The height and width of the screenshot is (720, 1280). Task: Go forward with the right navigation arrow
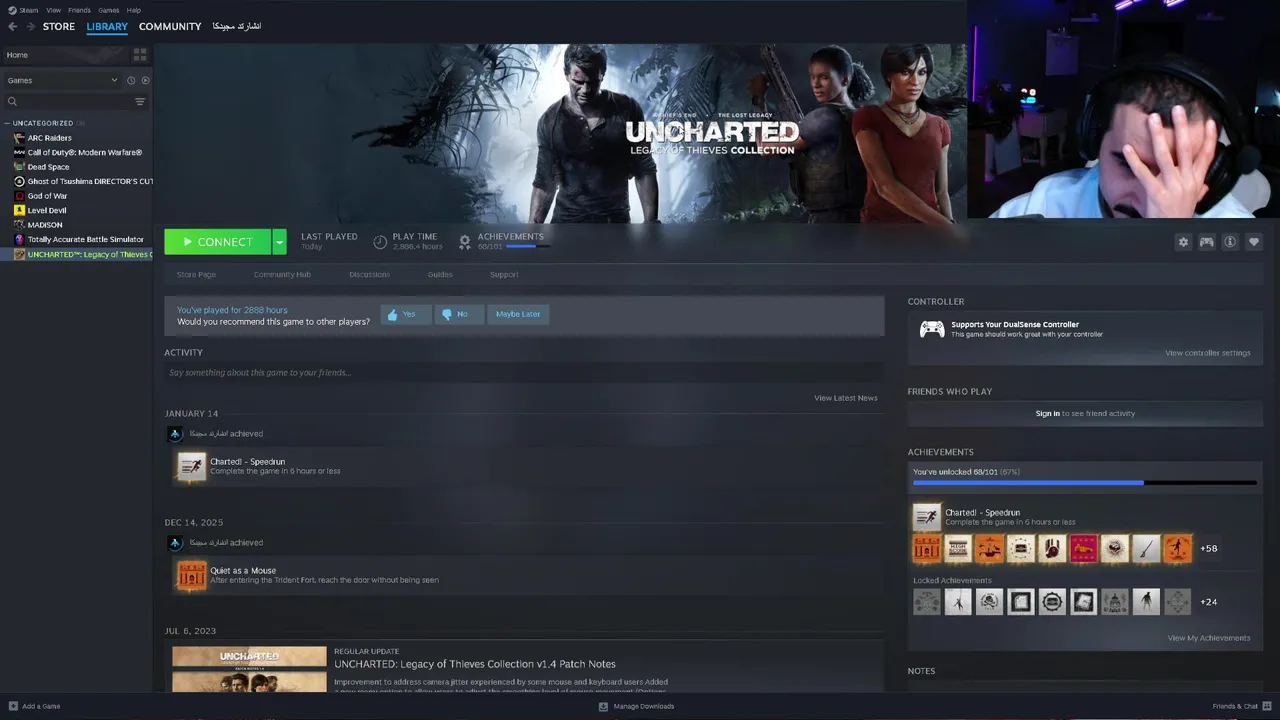click(x=30, y=26)
